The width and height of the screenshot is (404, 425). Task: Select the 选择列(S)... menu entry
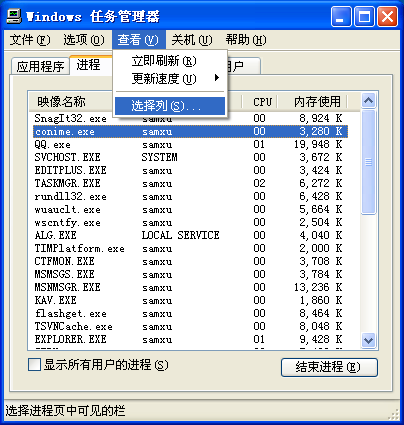click(x=170, y=106)
